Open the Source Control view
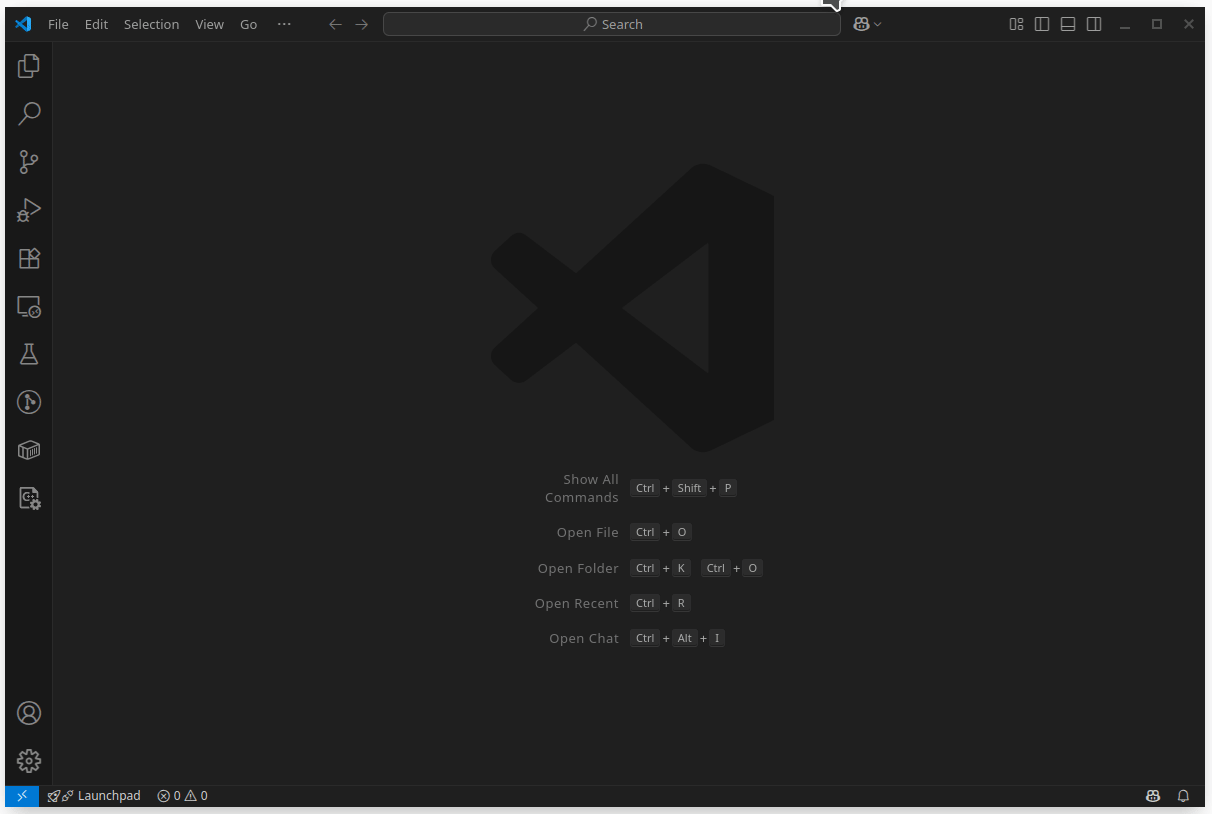Viewport: 1212px width, 814px height. (29, 162)
